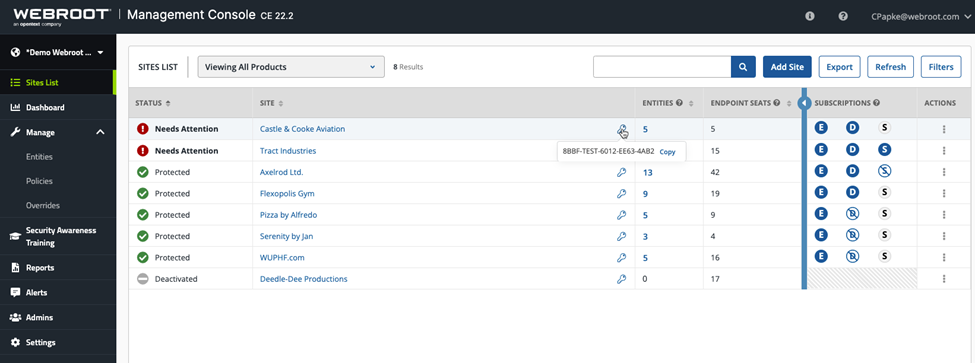The height and width of the screenshot is (363, 975).
Task: Click the Export button
Action: [839, 67]
